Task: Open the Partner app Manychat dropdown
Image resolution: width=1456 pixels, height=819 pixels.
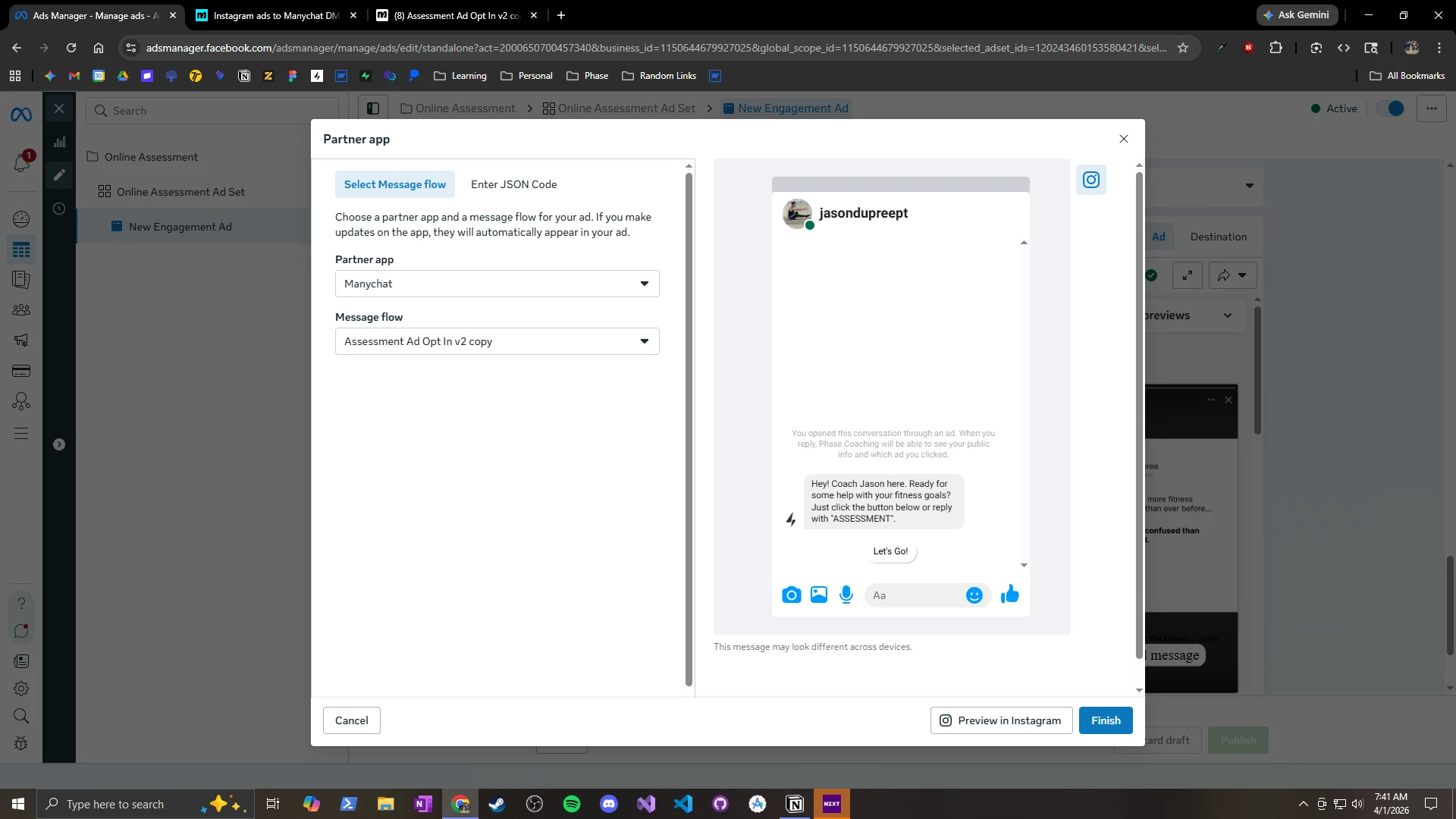Action: coord(497,284)
